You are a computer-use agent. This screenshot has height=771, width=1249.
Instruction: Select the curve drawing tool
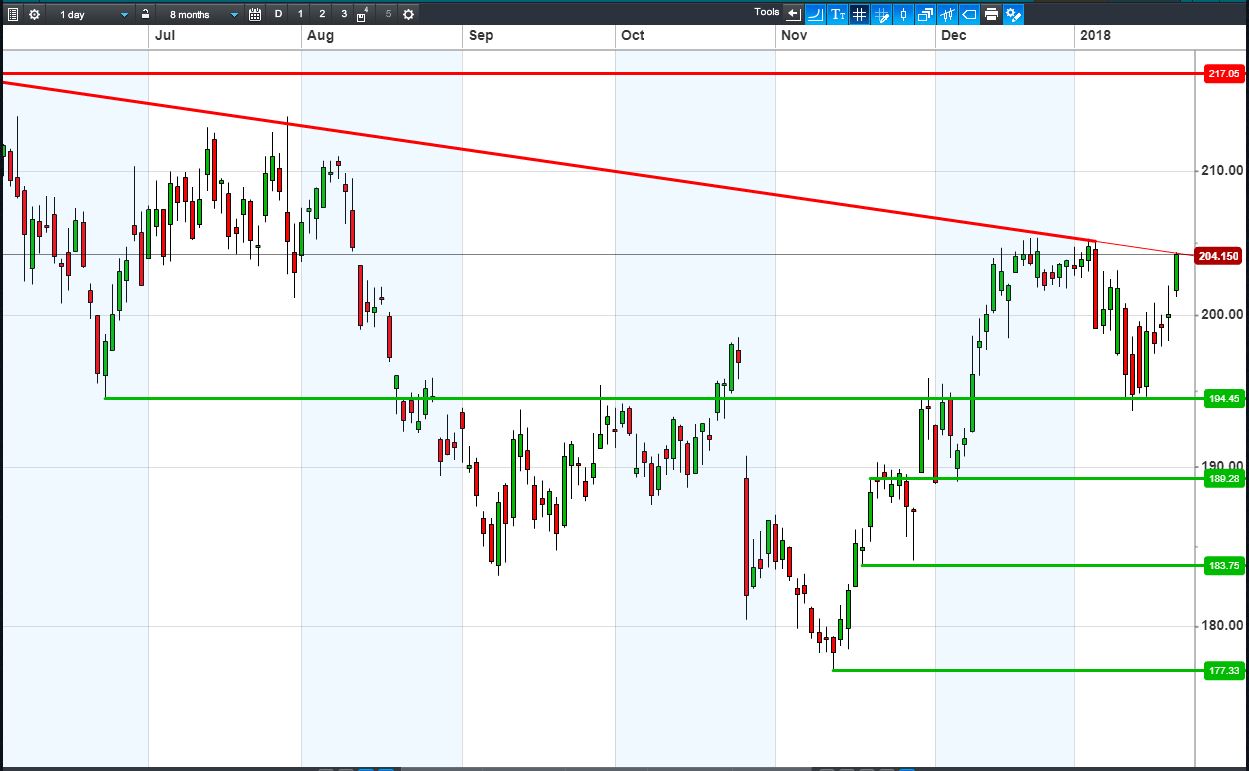815,14
